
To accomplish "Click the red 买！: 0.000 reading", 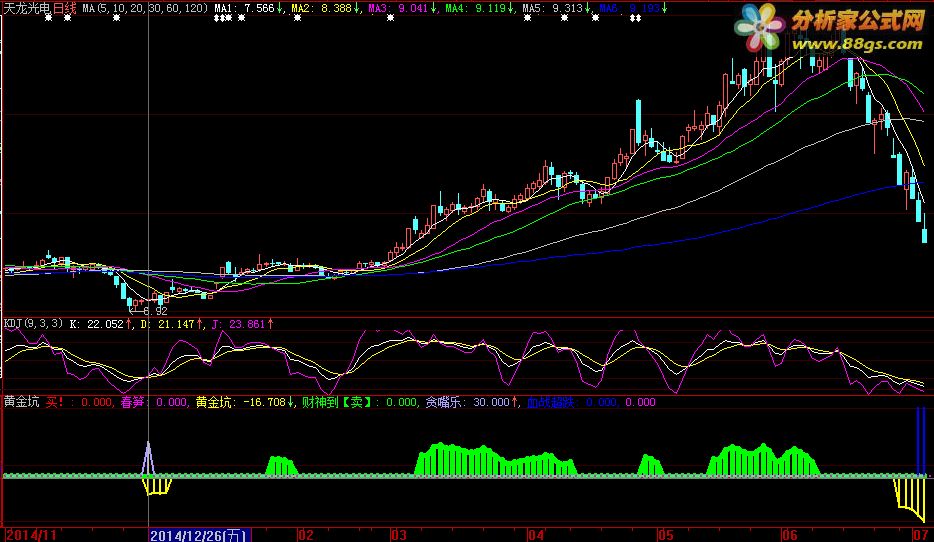I will point(79,402).
